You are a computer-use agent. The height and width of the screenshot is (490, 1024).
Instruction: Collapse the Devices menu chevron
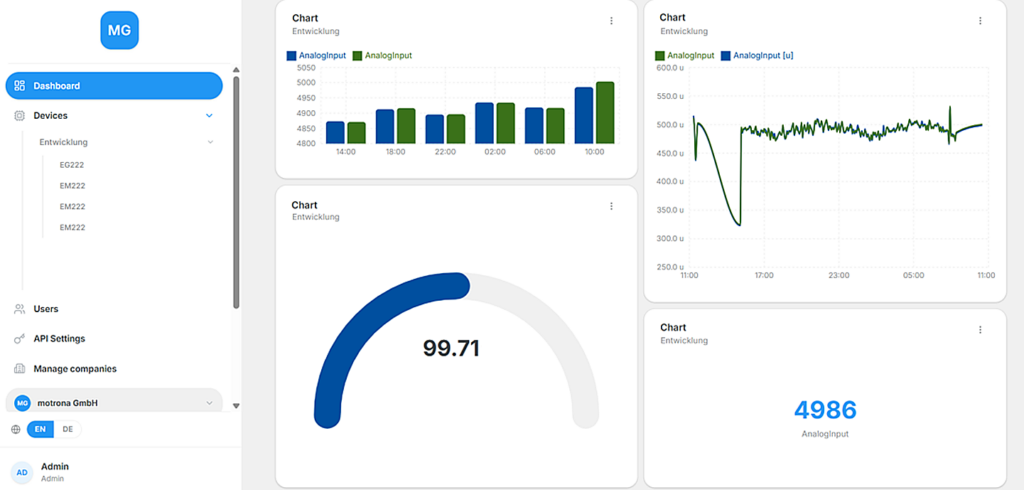[209, 116]
